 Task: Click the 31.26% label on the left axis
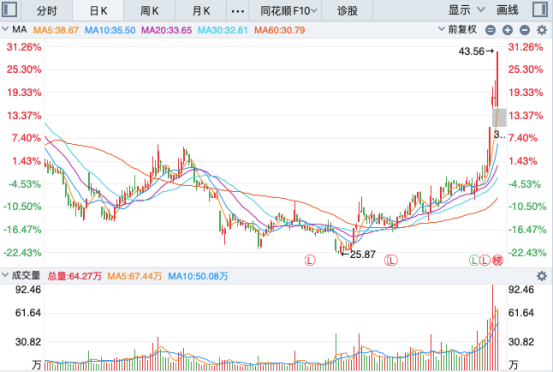coord(24,47)
